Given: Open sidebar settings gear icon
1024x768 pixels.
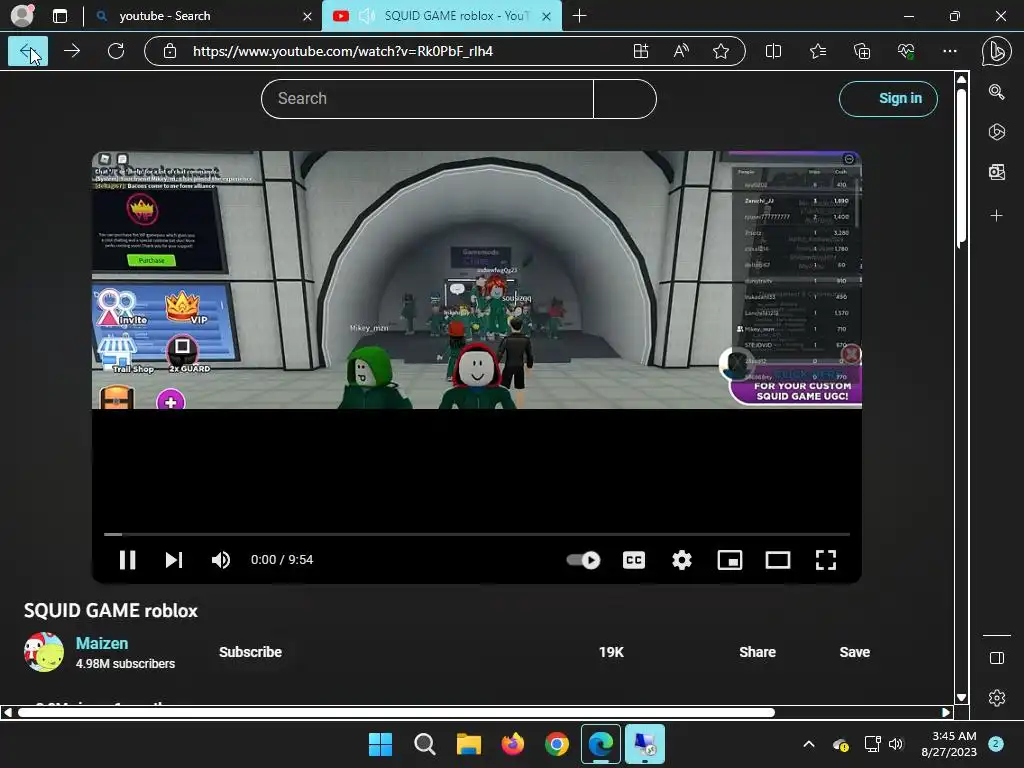Looking at the screenshot, I should [997, 698].
